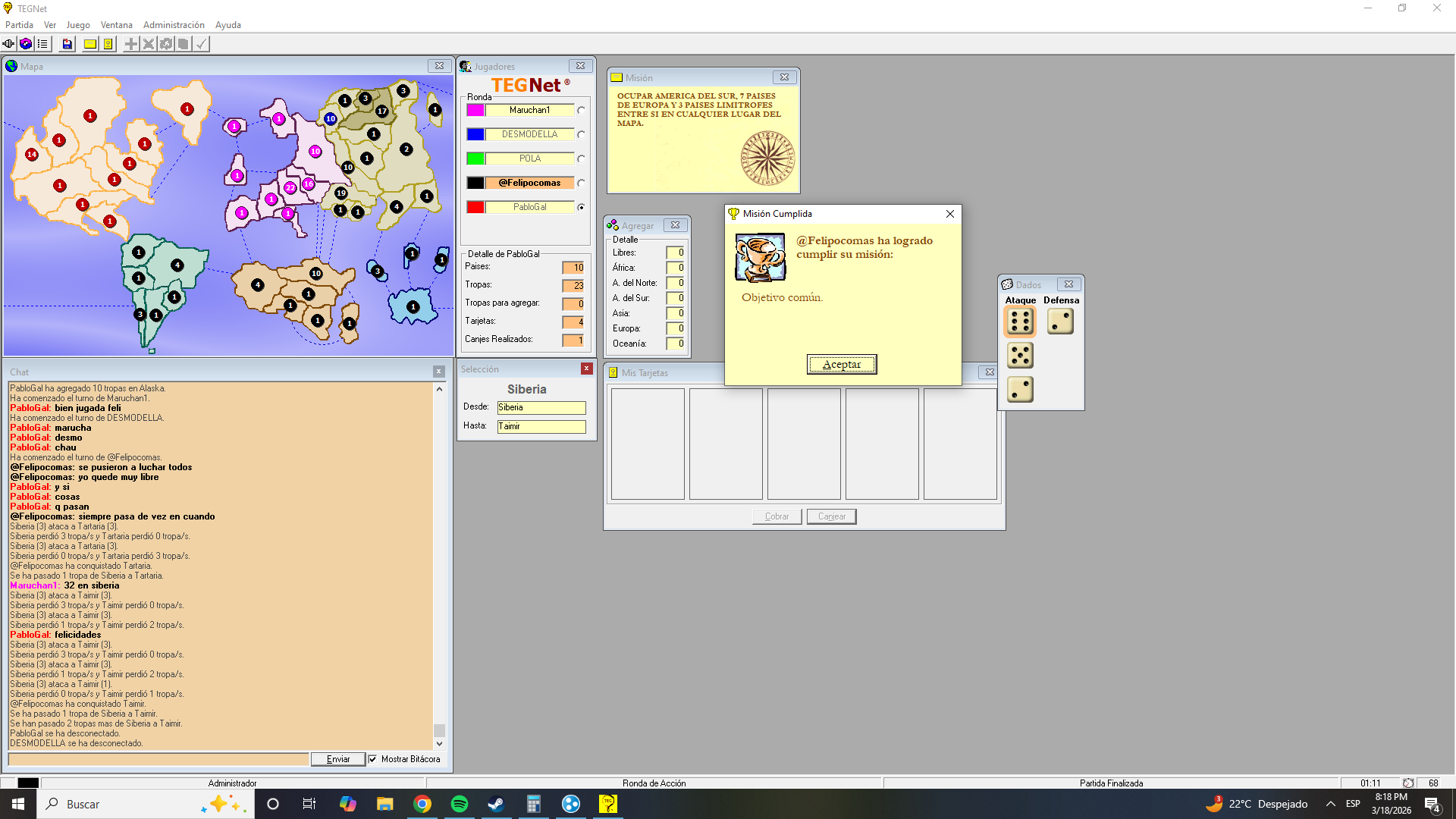Uncheck the Mostrar Bitácora checkbox

[x=372, y=759]
